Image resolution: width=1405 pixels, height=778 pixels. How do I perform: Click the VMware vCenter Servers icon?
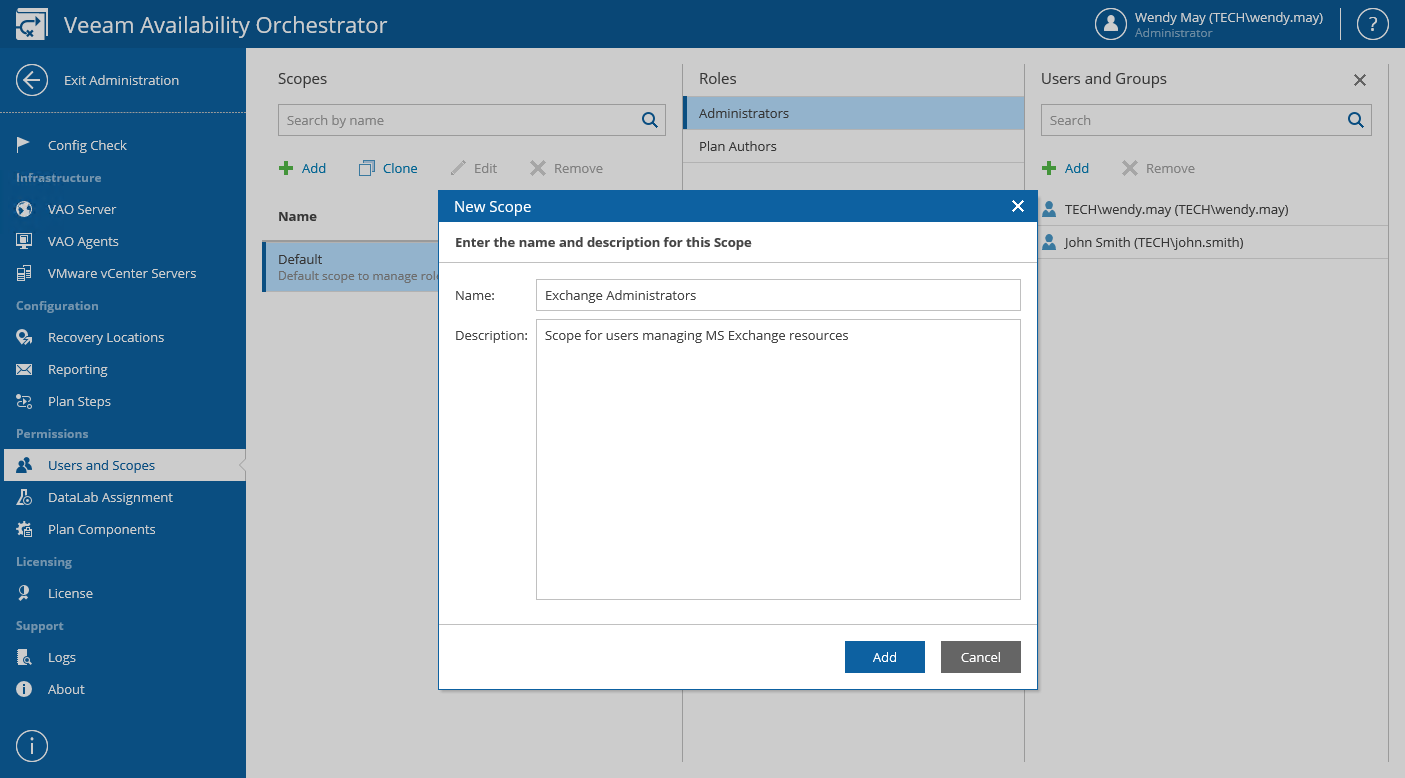coord(24,273)
